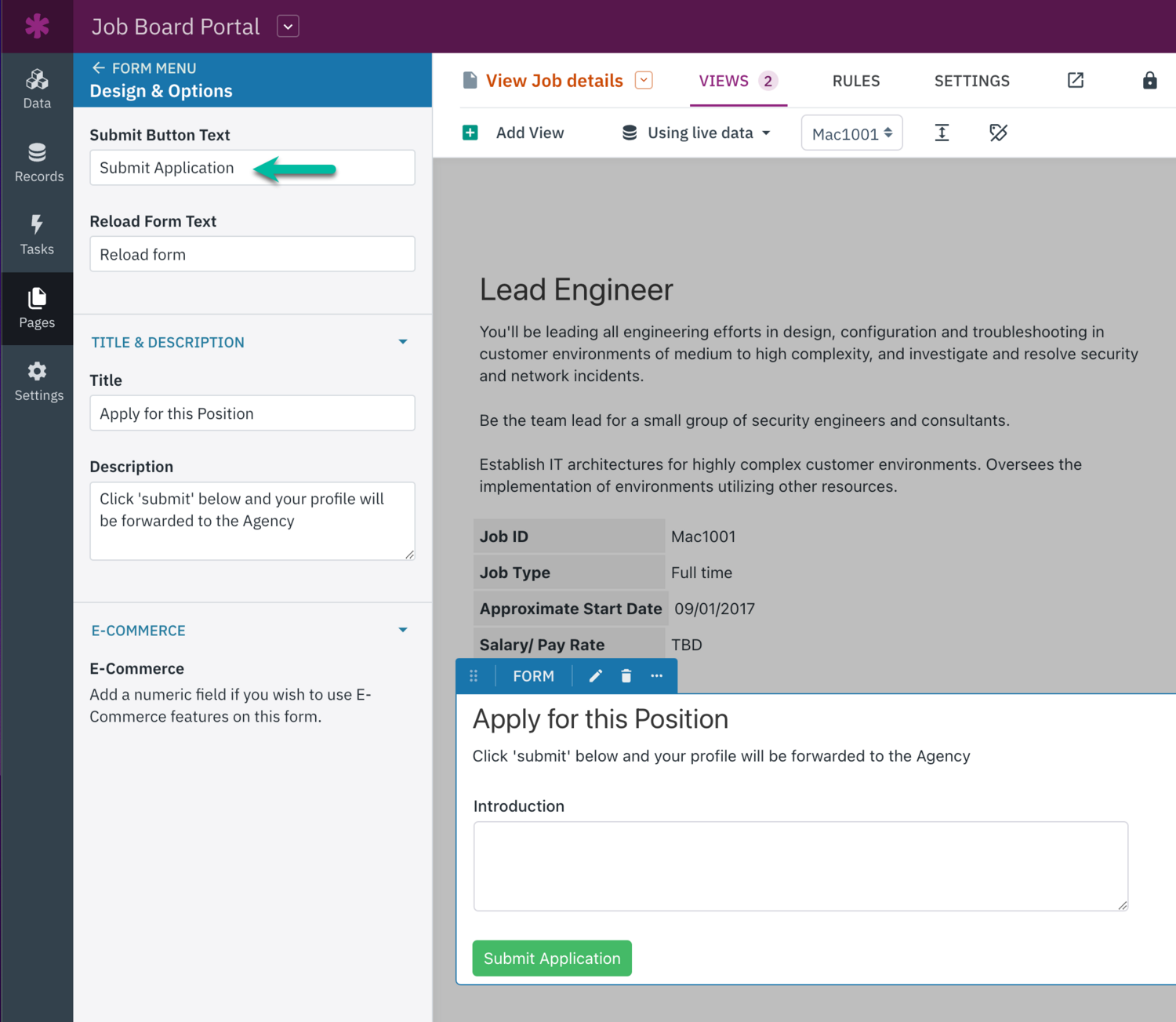The height and width of the screenshot is (1022, 1176).
Task: Preview the page with the external link icon
Action: coord(1075,80)
